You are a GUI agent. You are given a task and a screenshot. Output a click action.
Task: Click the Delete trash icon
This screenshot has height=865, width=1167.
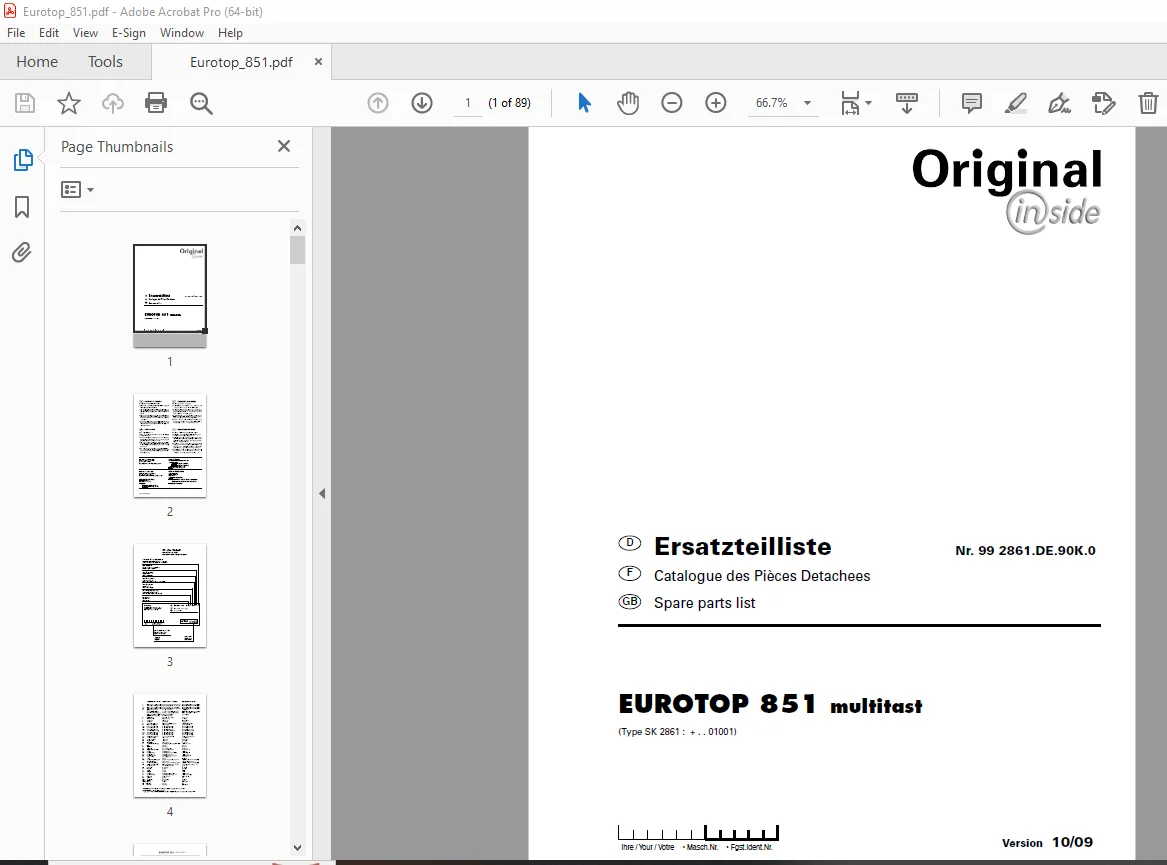(1148, 103)
